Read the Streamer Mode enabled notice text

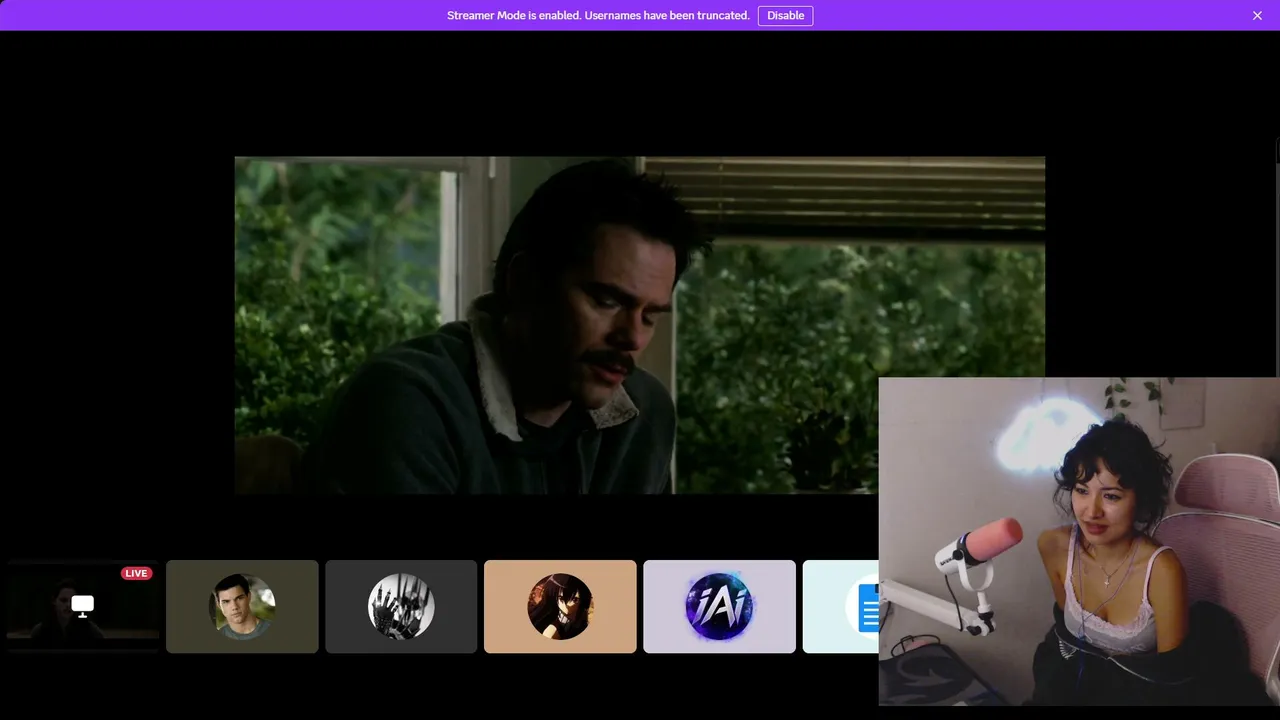tap(598, 16)
